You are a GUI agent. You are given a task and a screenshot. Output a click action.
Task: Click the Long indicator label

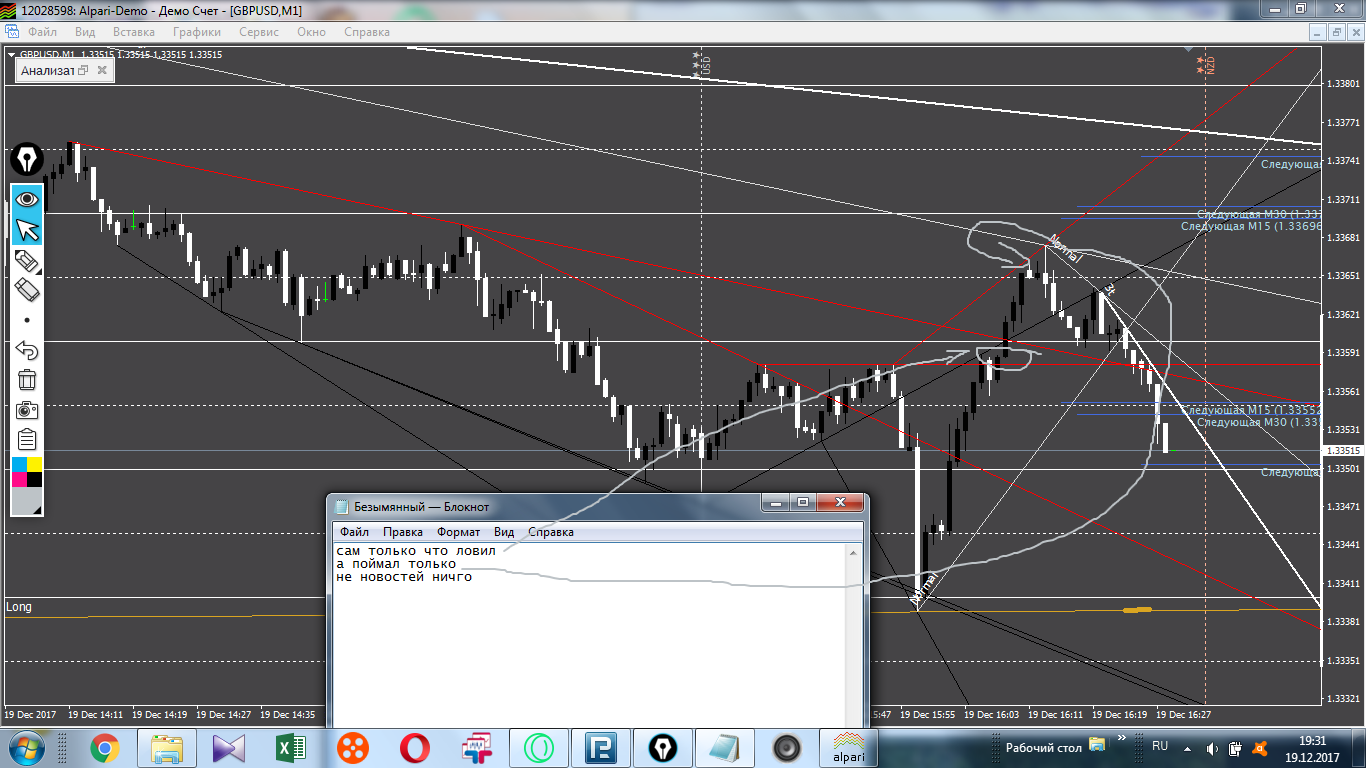(18, 607)
